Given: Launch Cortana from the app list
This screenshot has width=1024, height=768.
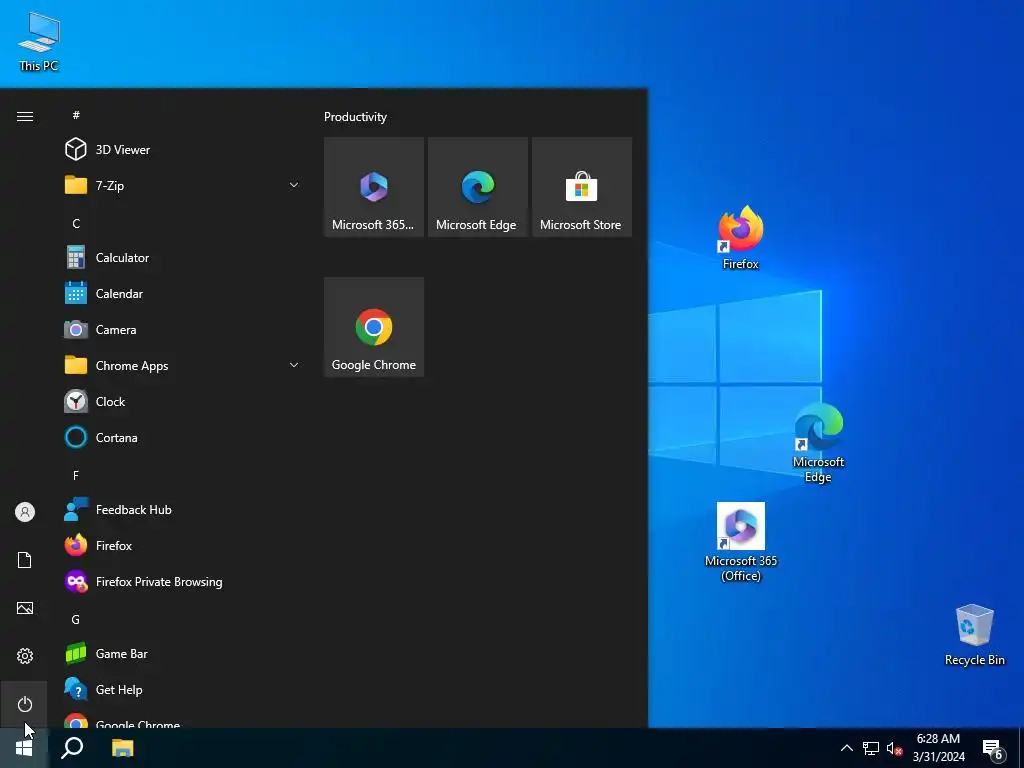Looking at the screenshot, I should click(182, 437).
